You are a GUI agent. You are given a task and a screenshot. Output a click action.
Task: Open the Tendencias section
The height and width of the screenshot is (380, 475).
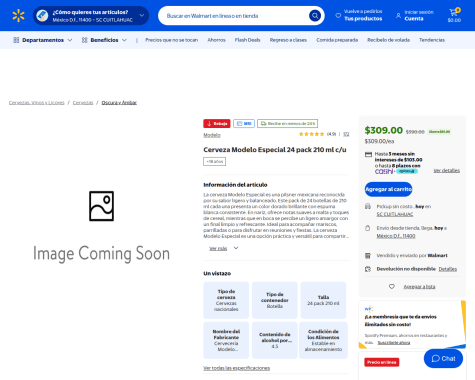(x=432, y=40)
